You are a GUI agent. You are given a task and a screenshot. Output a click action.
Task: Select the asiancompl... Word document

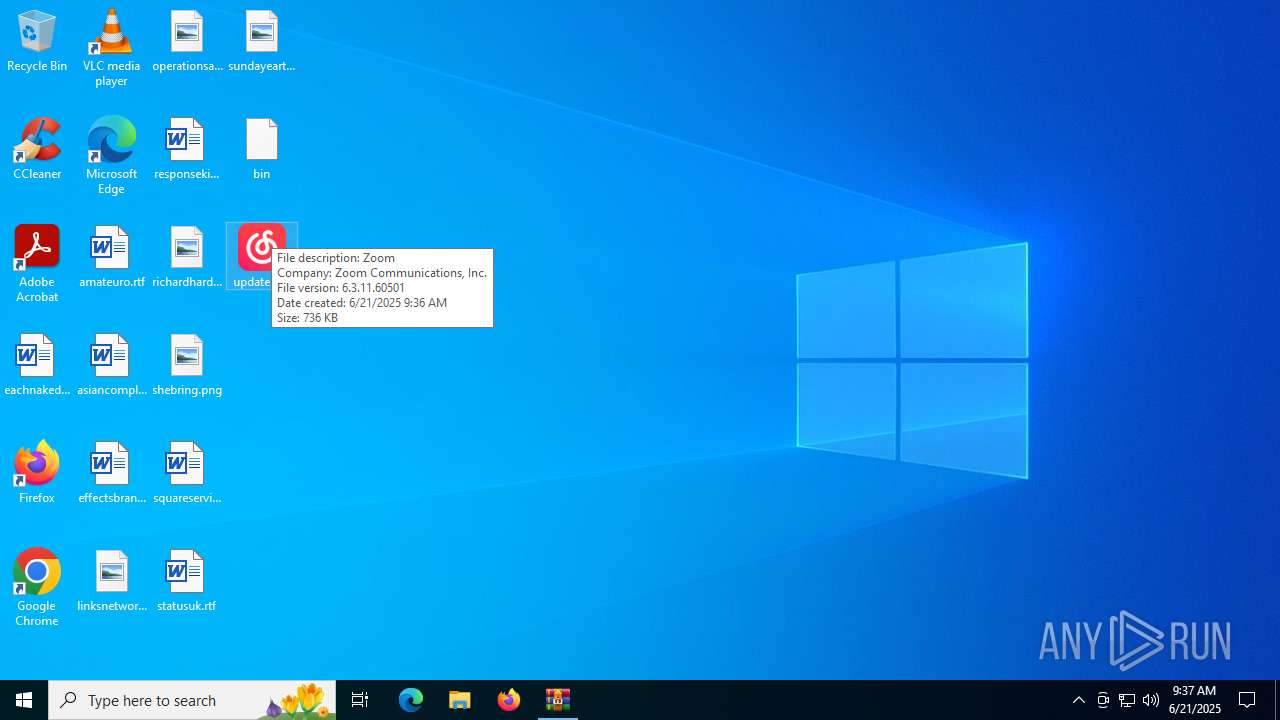[x=111, y=366]
